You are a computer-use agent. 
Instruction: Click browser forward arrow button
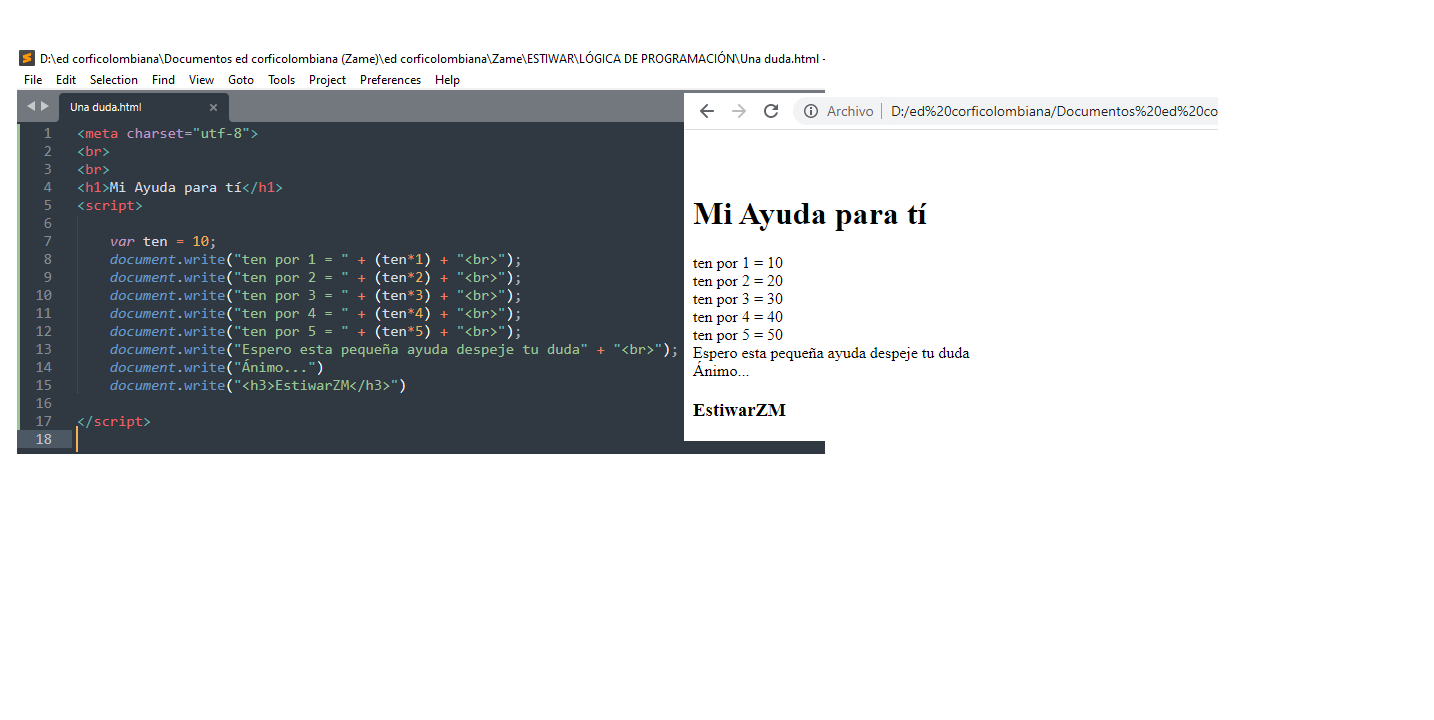pos(739,111)
